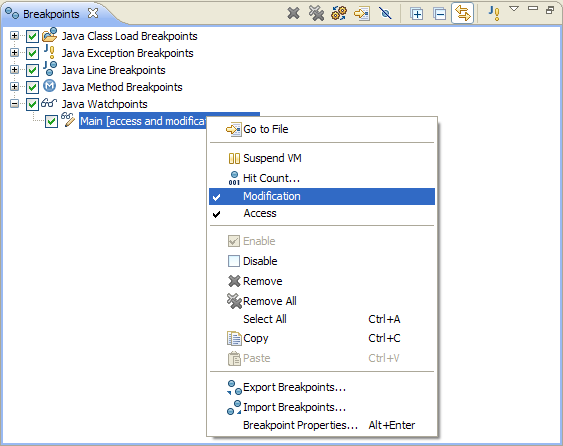Select Java Exception Breakpoints label
The width and height of the screenshot is (563, 446).
127,53
